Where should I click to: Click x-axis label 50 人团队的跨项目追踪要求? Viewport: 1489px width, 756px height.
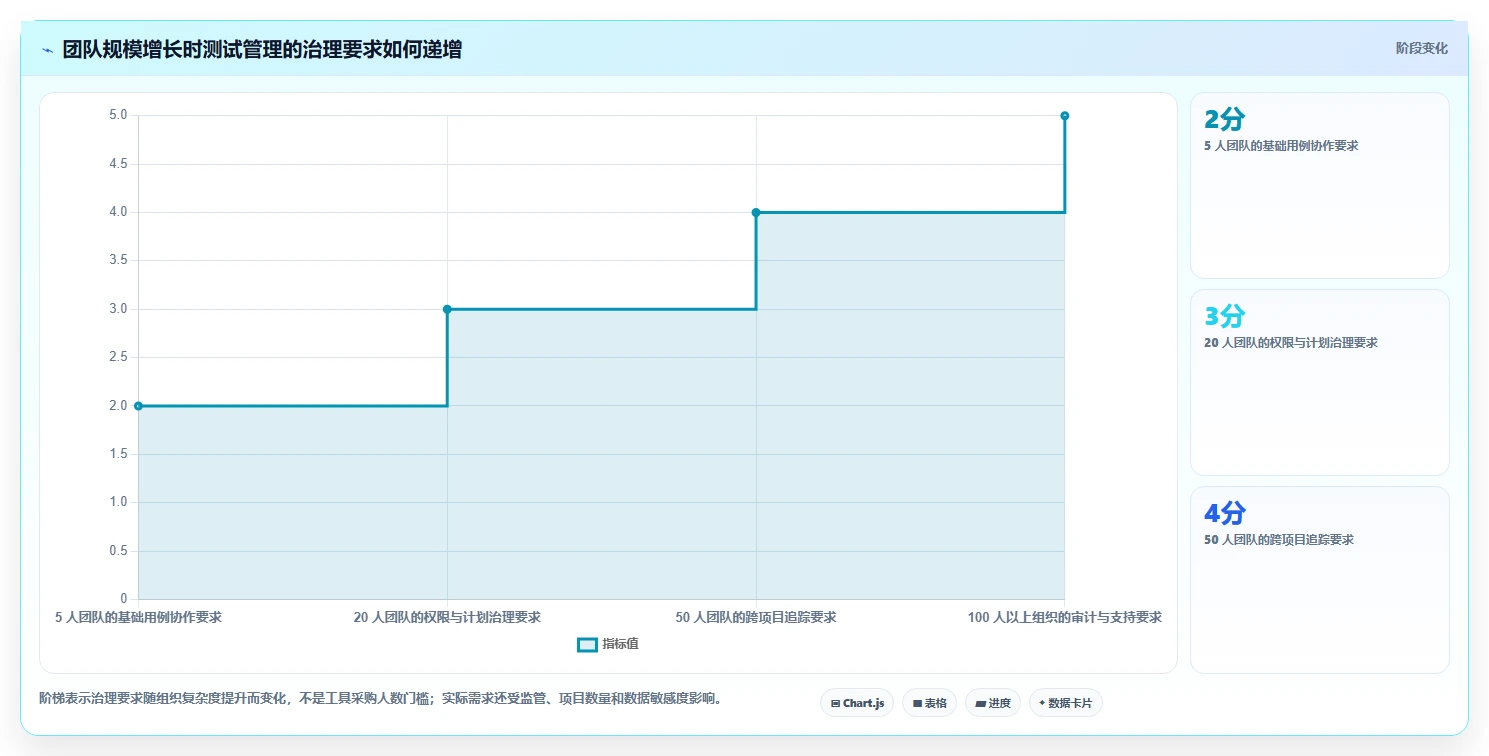tap(756, 617)
